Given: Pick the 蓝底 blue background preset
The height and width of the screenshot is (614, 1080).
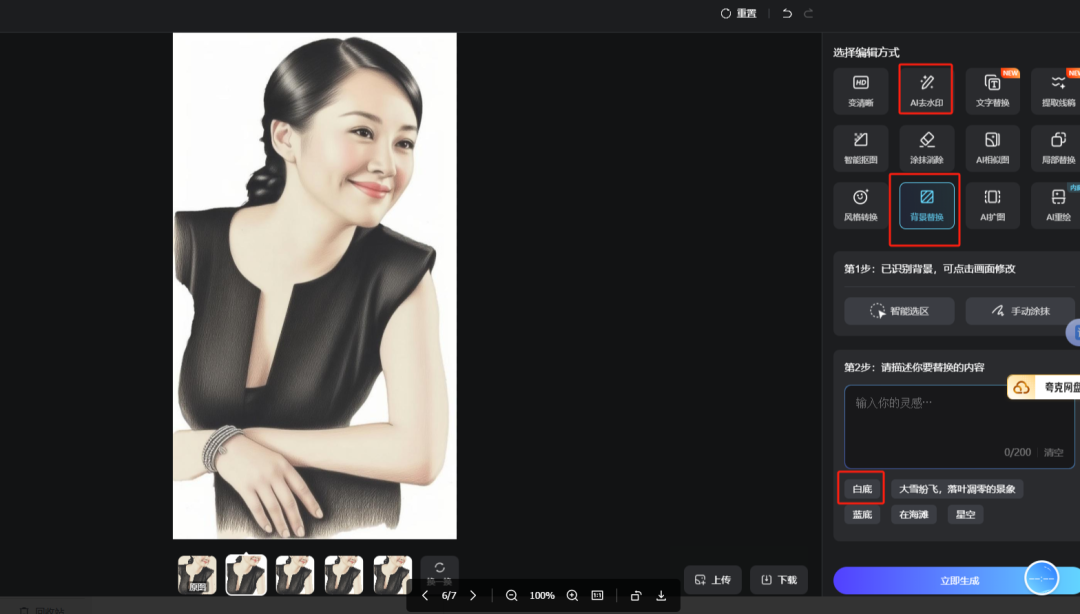Looking at the screenshot, I should pos(861,515).
